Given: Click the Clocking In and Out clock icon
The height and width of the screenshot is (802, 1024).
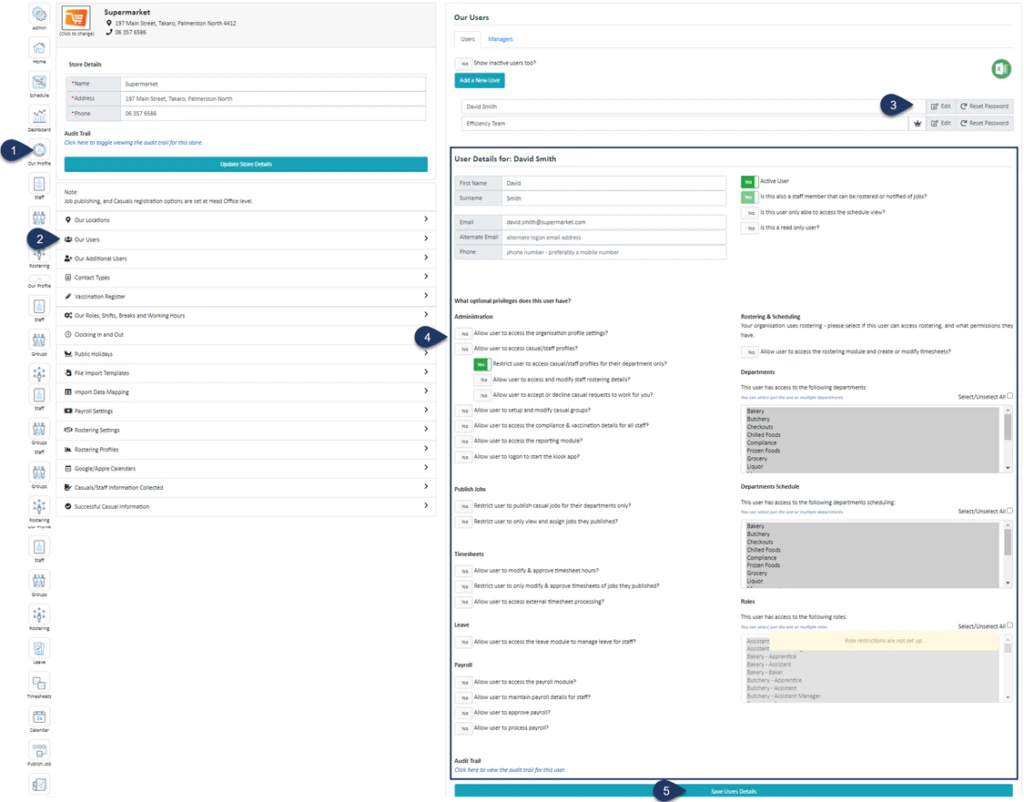Looking at the screenshot, I should tap(68, 334).
